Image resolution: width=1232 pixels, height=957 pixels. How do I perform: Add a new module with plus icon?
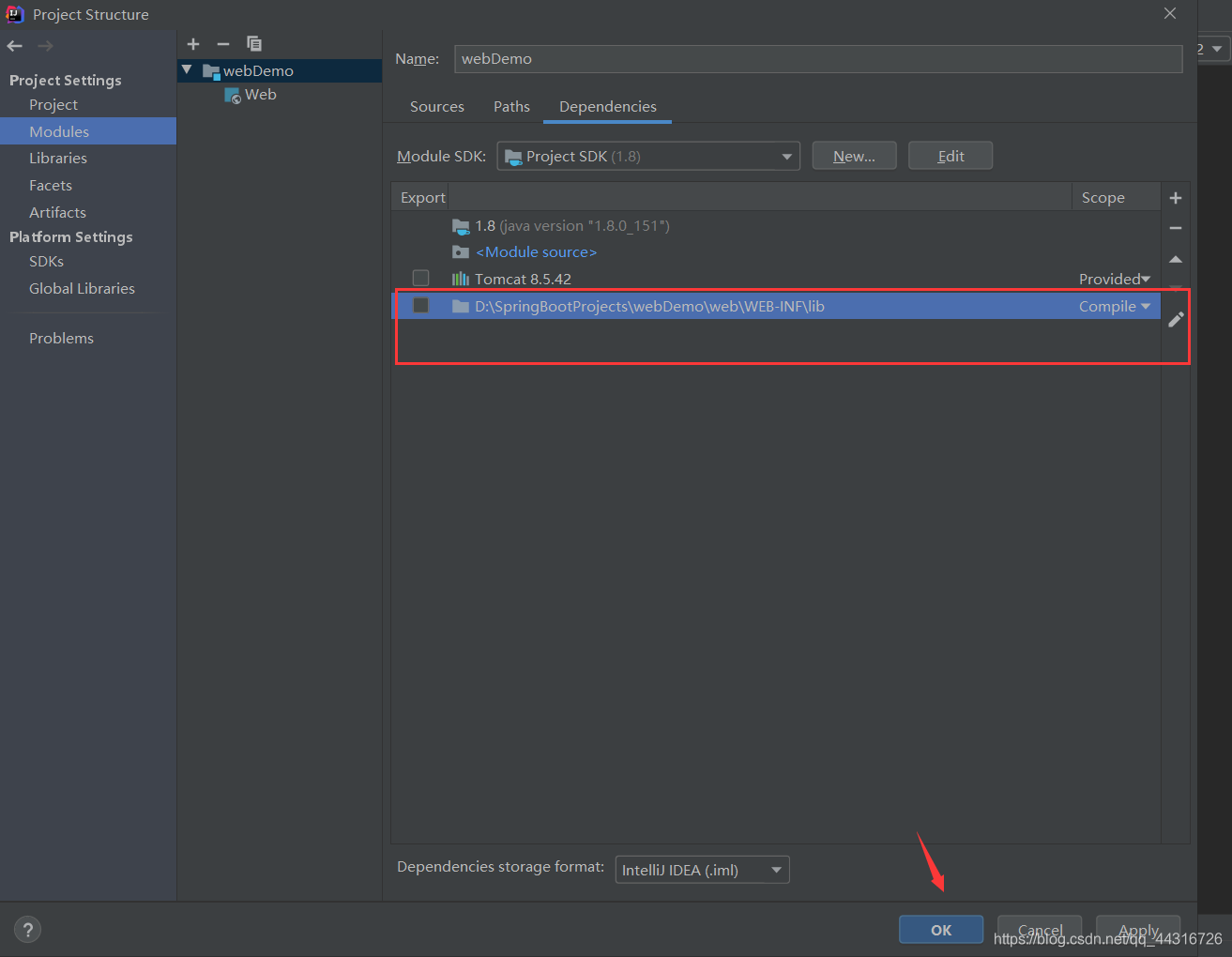click(193, 44)
